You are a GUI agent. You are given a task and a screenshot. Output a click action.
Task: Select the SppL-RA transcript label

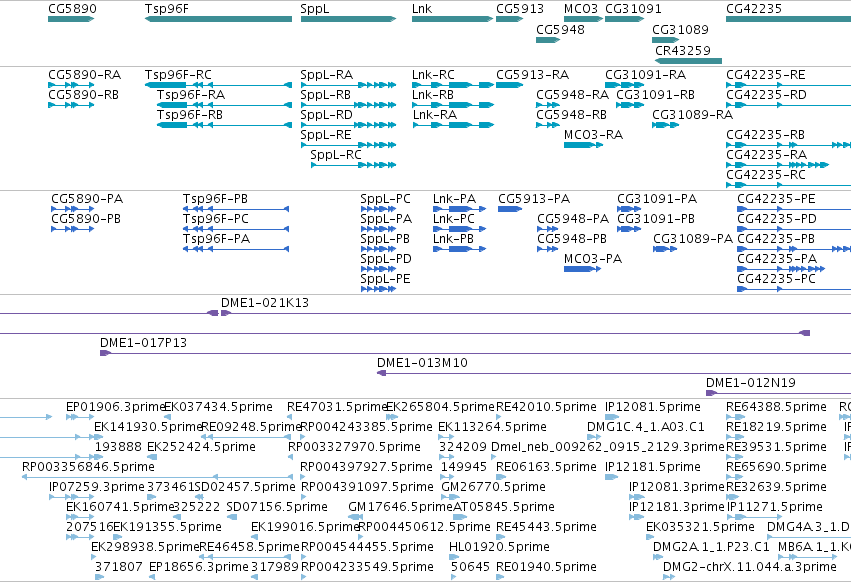pyautogui.click(x=327, y=75)
